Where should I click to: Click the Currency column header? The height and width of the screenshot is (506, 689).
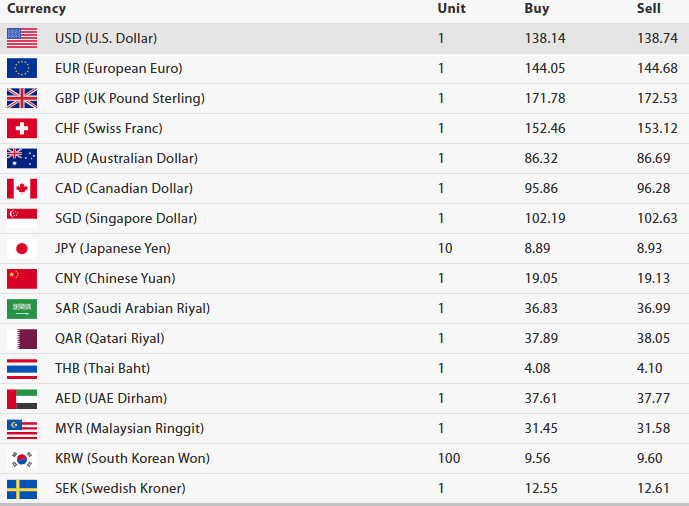click(36, 9)
